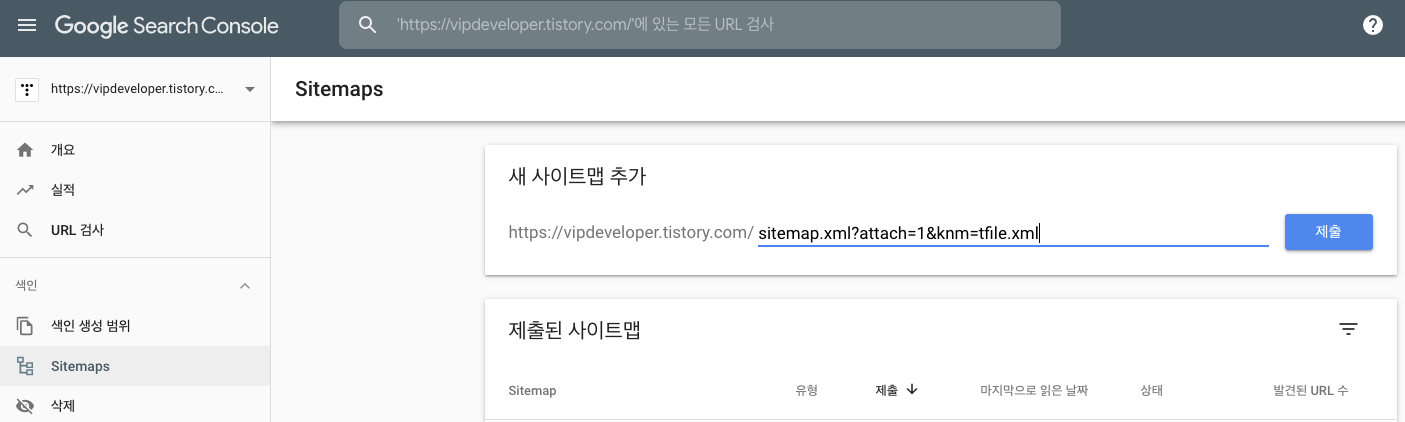
Task: Click the 마지막으로 읽은 날짜 column header
Action: tap(1034, 391)
